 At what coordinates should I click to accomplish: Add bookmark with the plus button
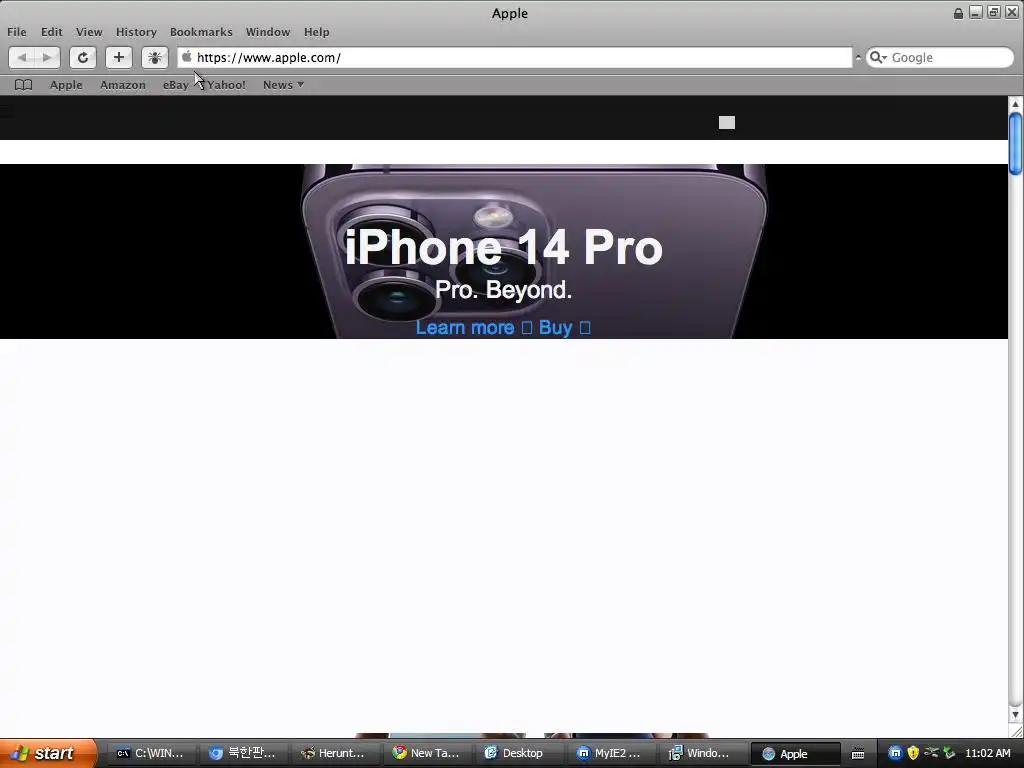(119, 57)
